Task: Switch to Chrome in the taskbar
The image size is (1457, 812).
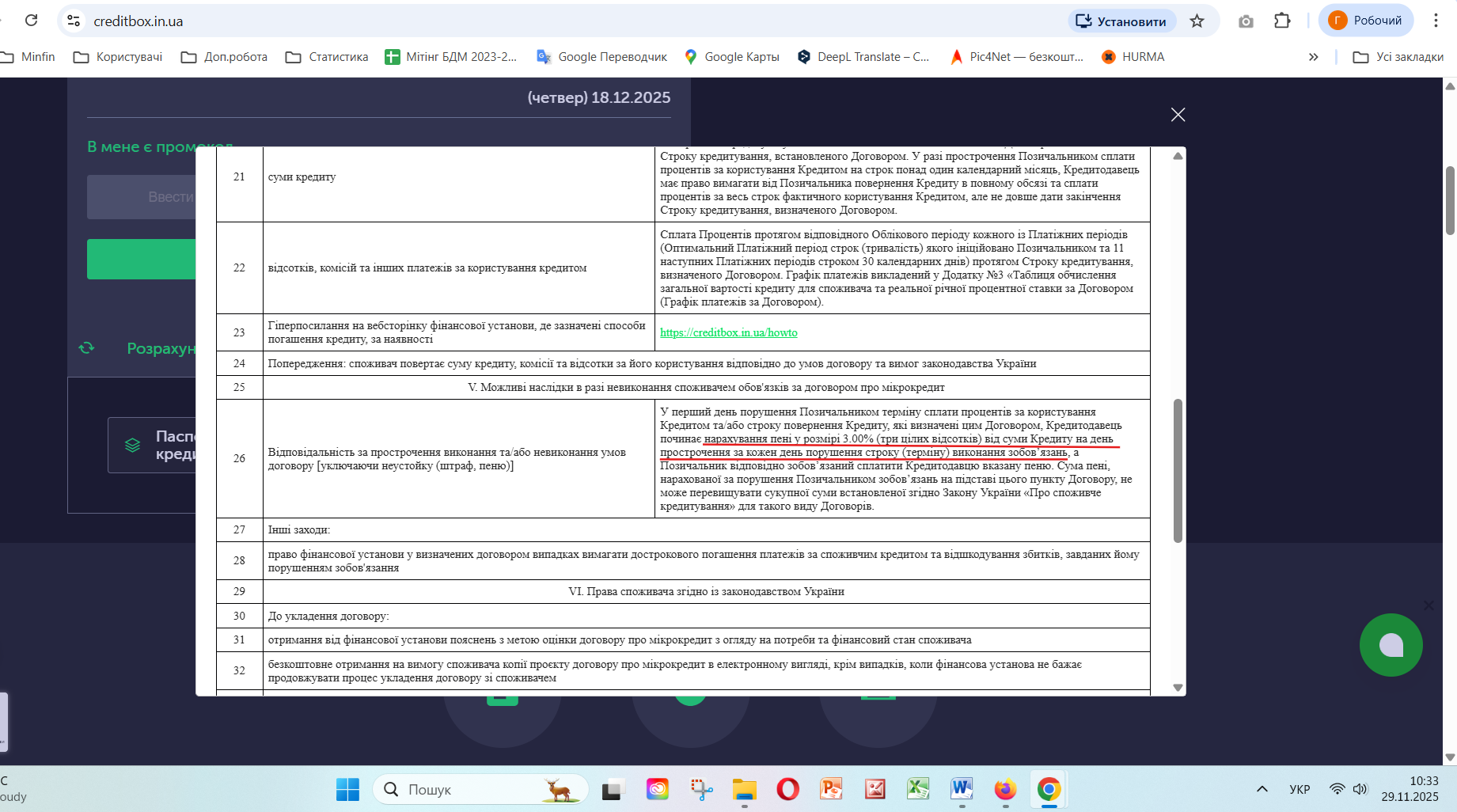Action: [x=1049, y=789]
